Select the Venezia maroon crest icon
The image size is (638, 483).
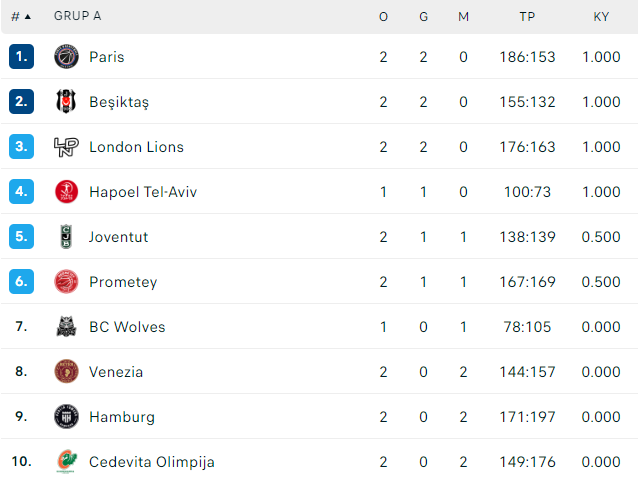[66, 372]
